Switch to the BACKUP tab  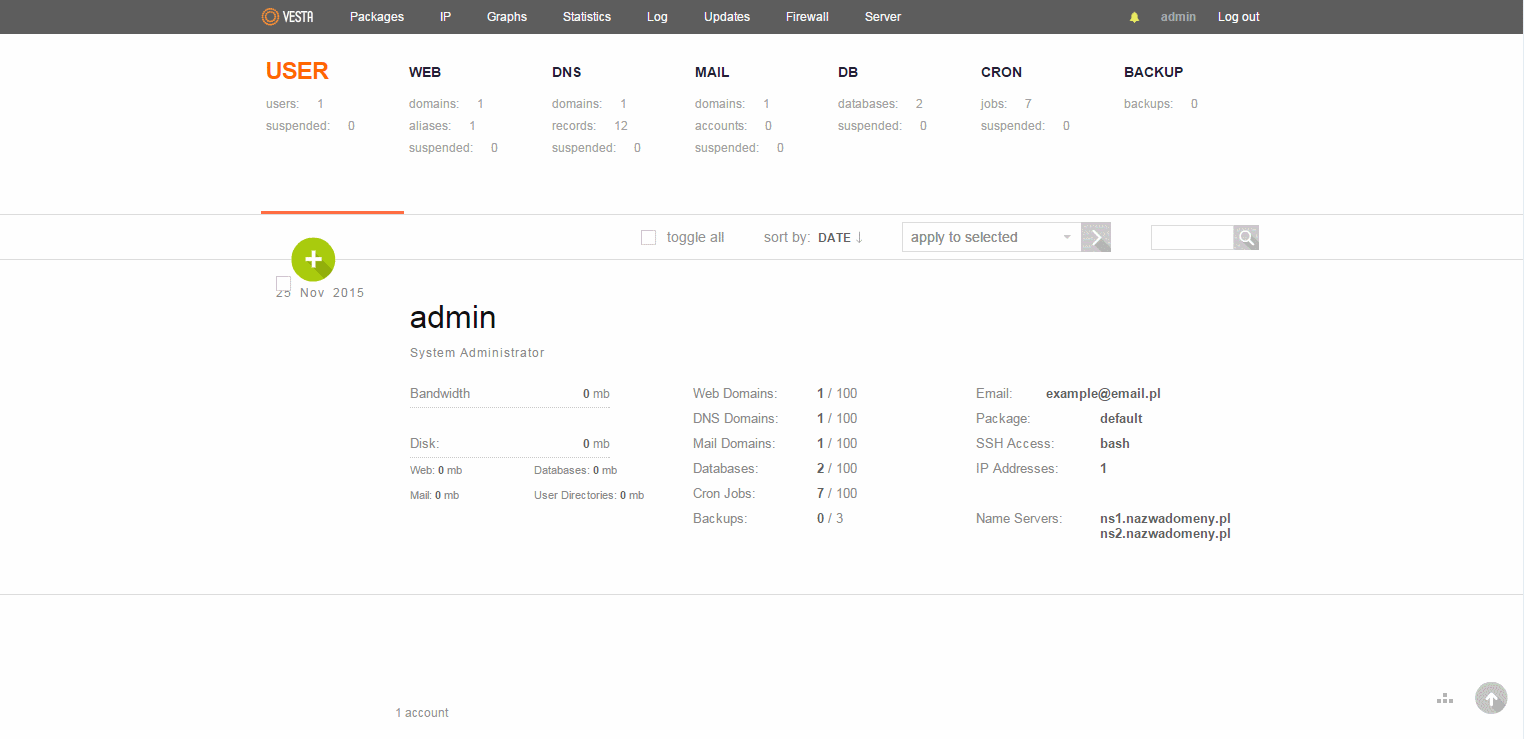[x=1153, y=72]
